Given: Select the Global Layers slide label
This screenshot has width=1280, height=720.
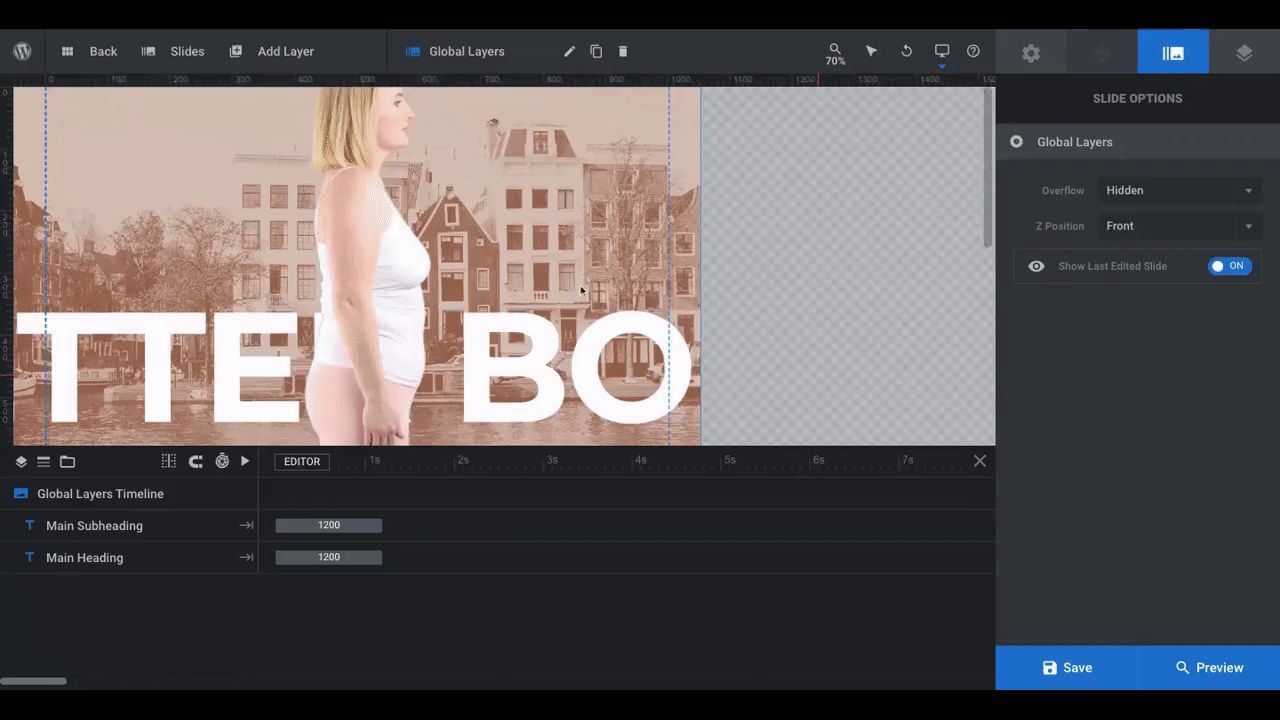Looking at the screenshot, I should (x=455, y=51).
